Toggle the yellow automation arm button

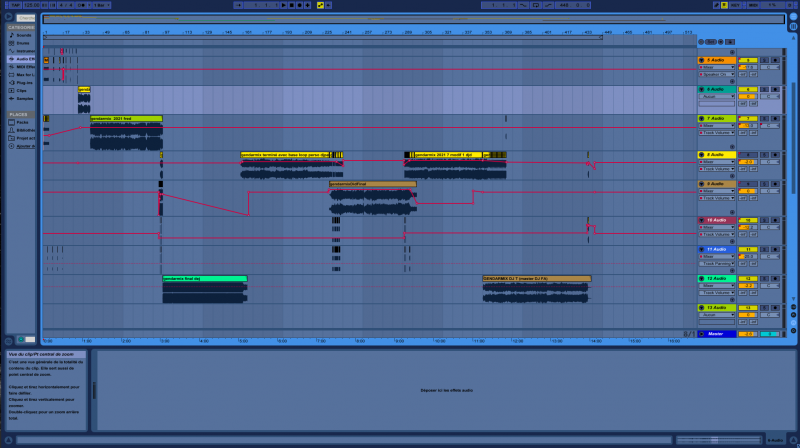(x=320, y=5)
